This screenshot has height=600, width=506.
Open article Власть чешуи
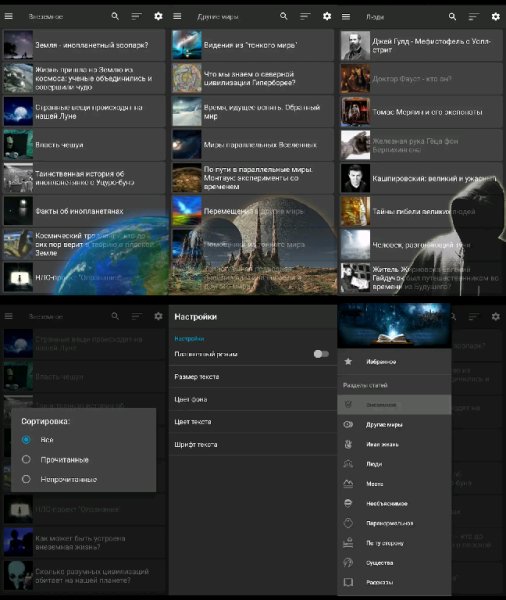click(x=84, y=145)
